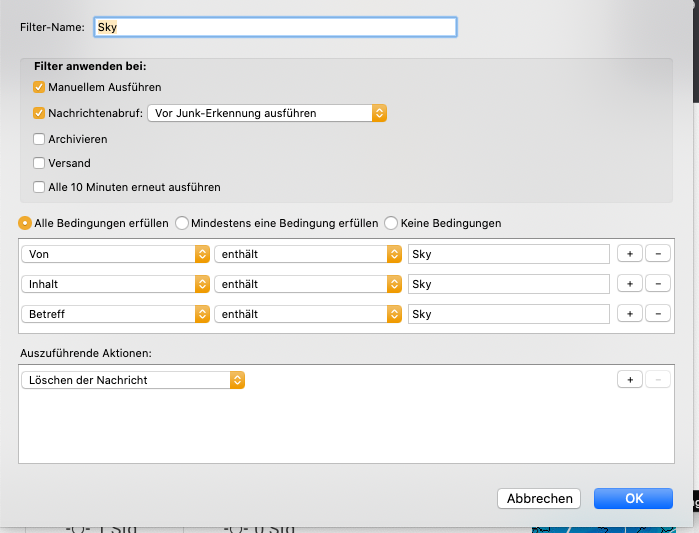The image size is (699, 533).
Task: Click the Filter-Name text field
Action: [275, 27]
